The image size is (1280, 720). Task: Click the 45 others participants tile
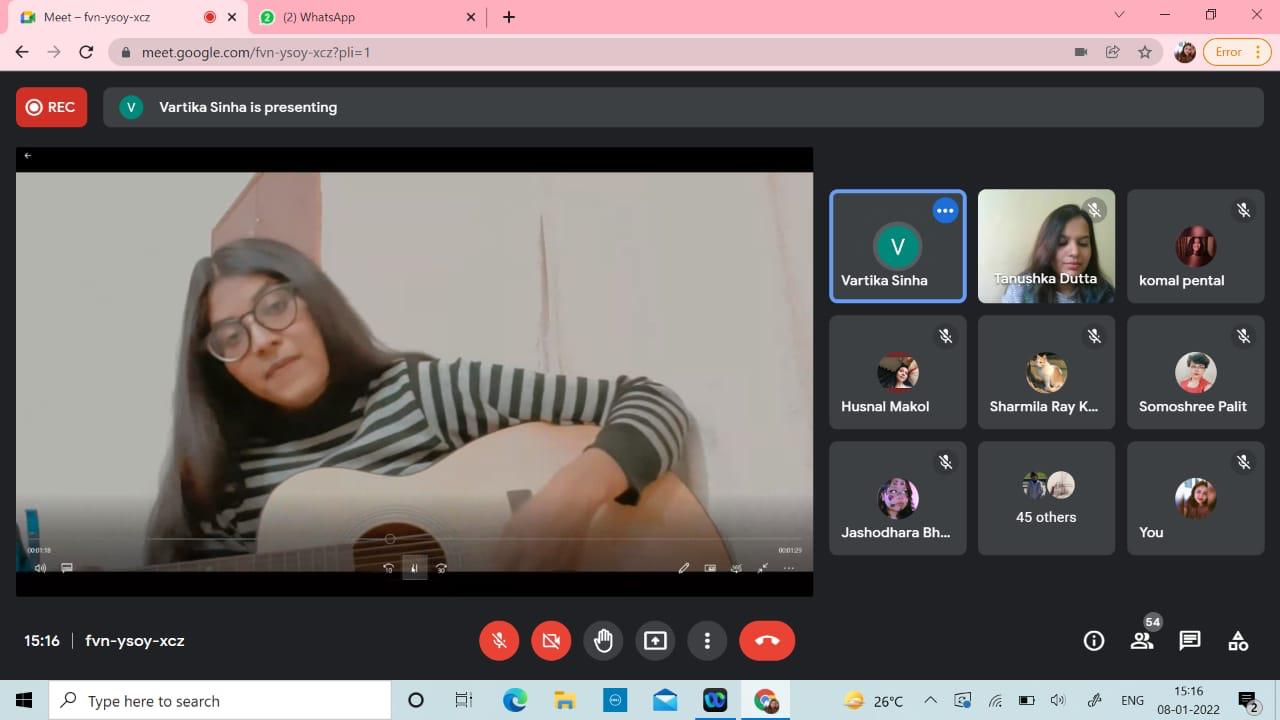click(1046, 498)
